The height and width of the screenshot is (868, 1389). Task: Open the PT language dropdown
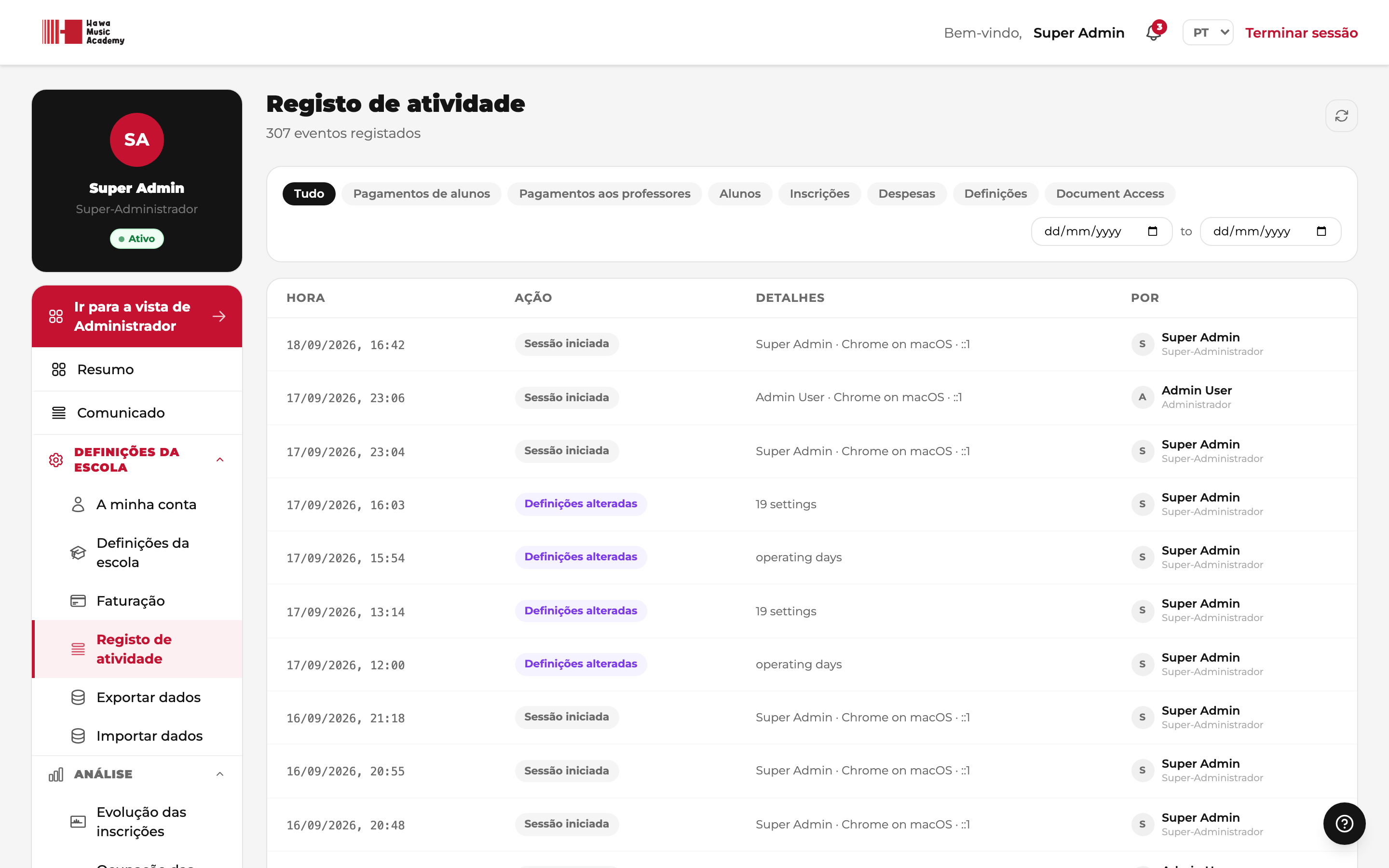(1208, 32)
